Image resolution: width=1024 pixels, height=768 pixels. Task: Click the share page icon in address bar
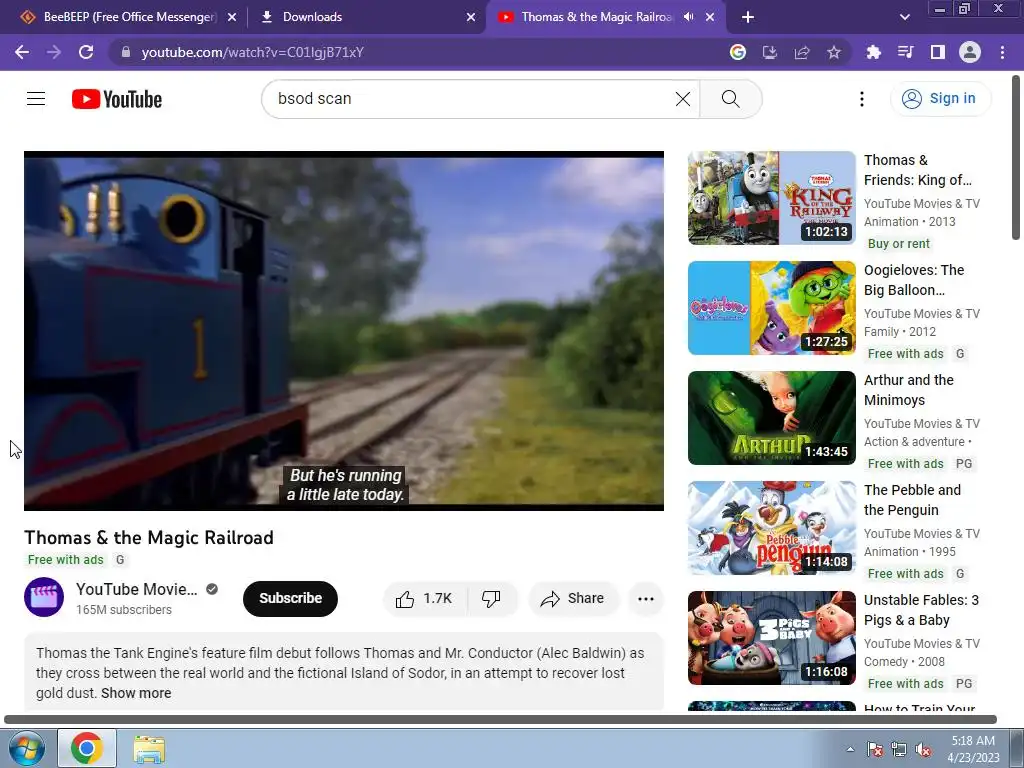[801, 52]
